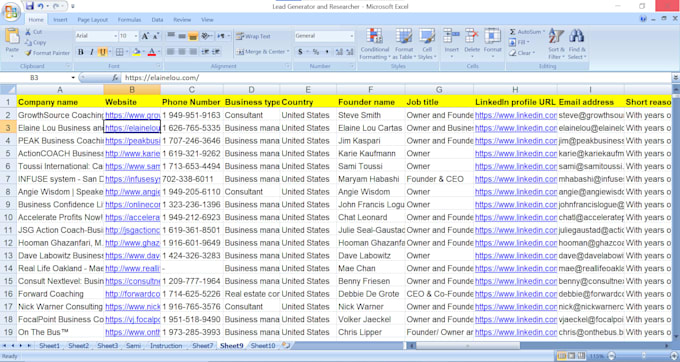Click the Font Color letter A

151,52
